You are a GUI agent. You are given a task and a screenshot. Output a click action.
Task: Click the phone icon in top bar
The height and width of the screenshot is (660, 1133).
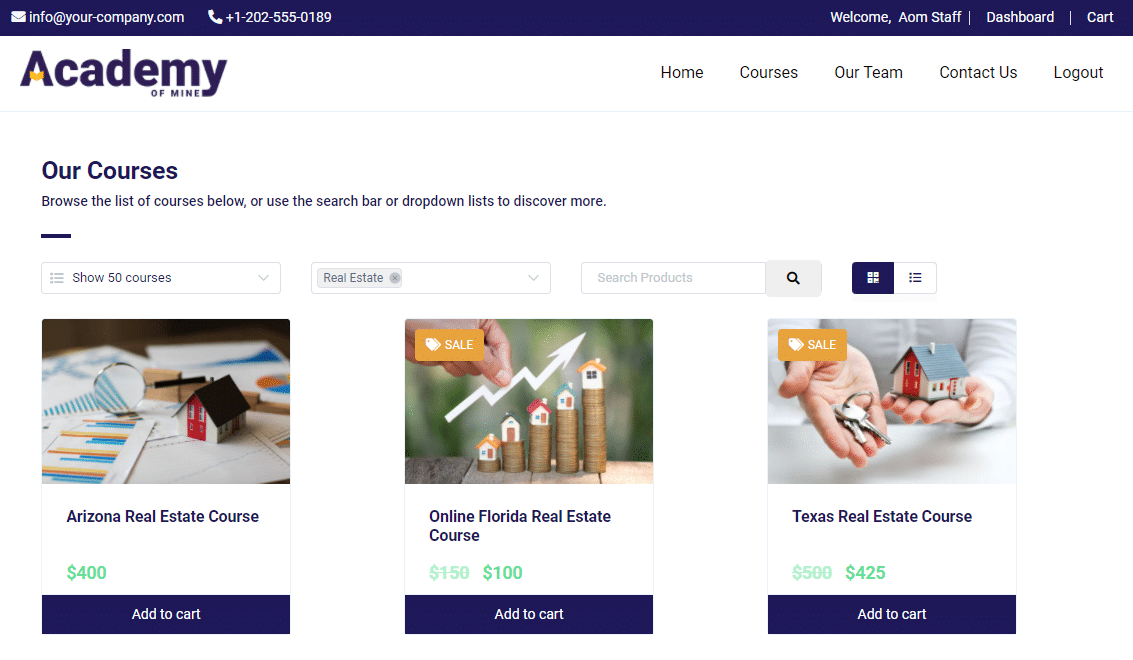click(215, 17)
